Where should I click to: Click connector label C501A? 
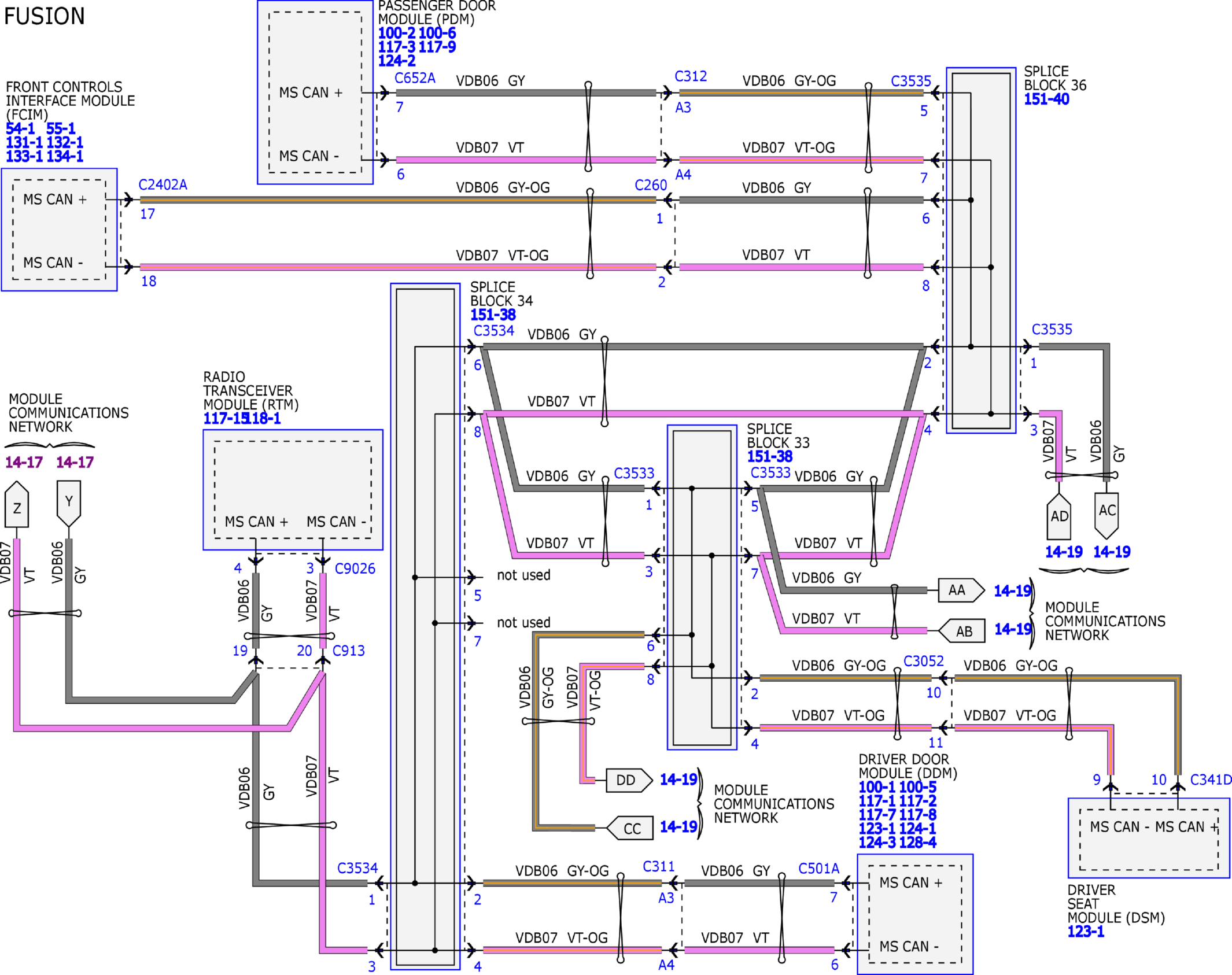(818, 869)
